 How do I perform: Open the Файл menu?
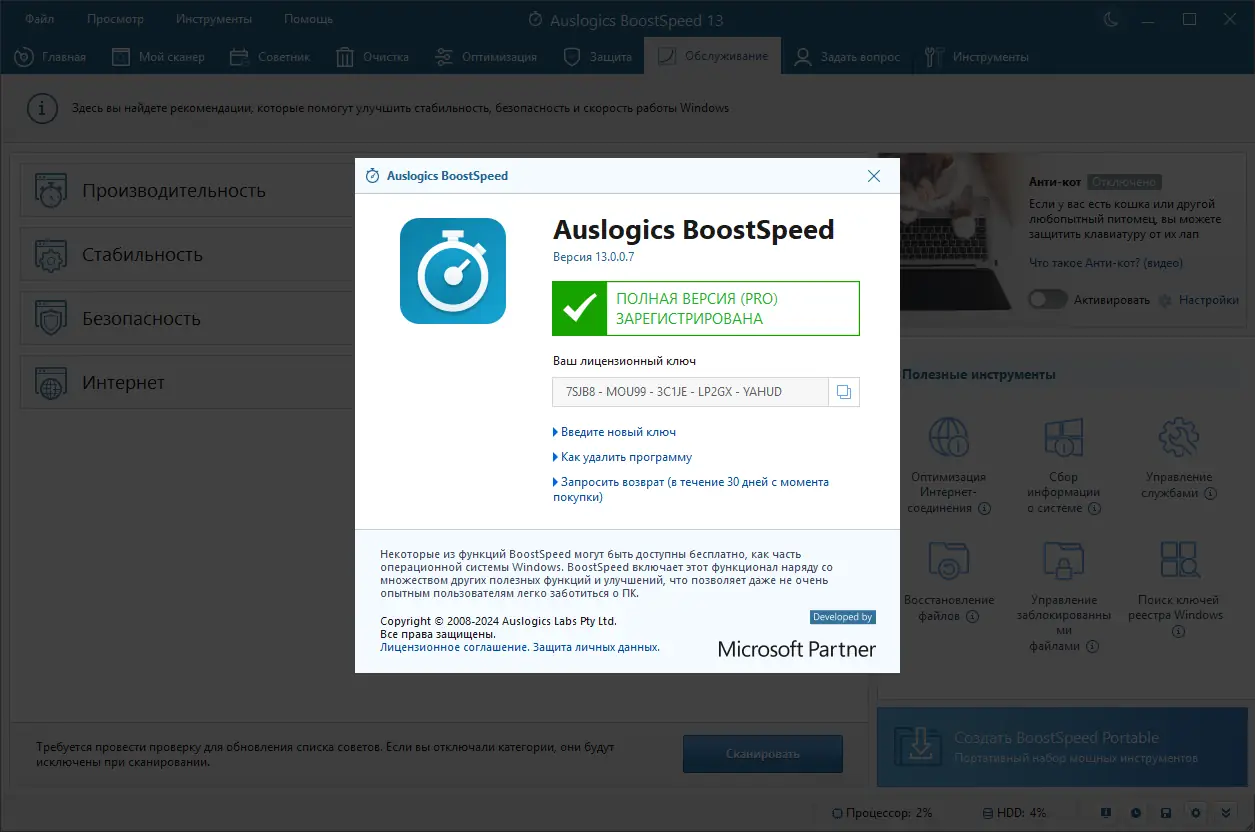click(40, 19)
